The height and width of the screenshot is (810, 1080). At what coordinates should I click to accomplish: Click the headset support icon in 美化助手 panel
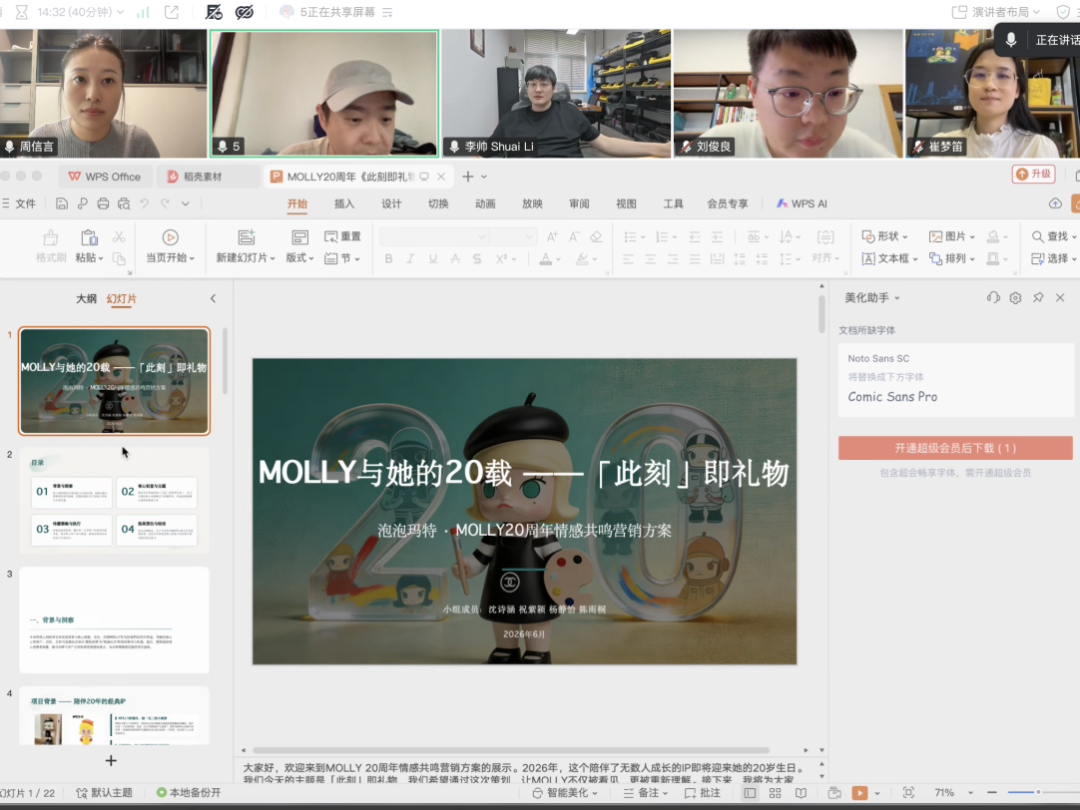pos(993,298)
